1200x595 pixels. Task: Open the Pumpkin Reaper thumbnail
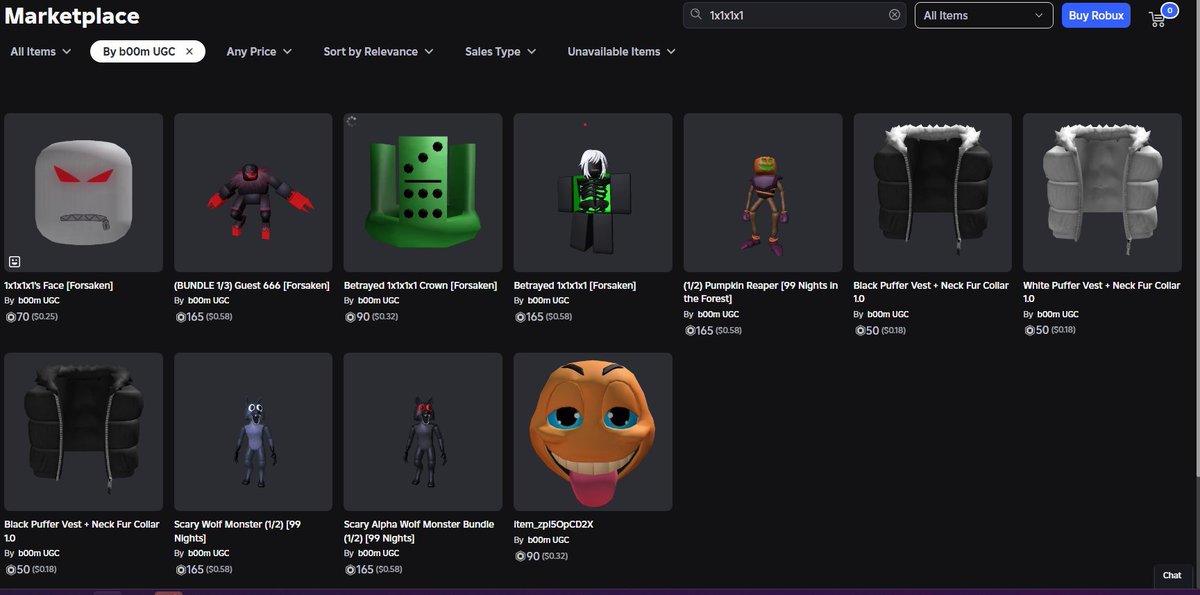pyautogui.click(x=763, y=192)
